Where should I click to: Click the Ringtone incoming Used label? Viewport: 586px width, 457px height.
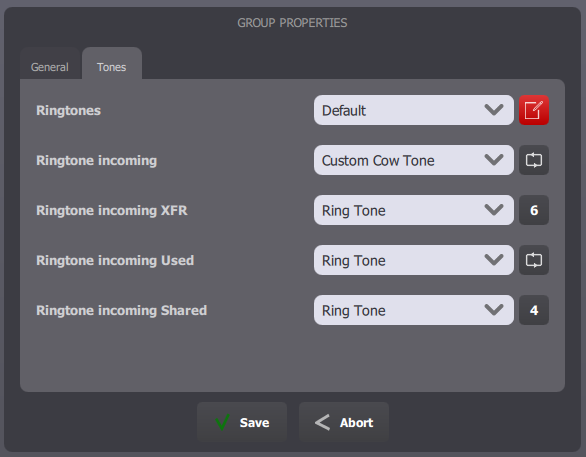(115, 260)
